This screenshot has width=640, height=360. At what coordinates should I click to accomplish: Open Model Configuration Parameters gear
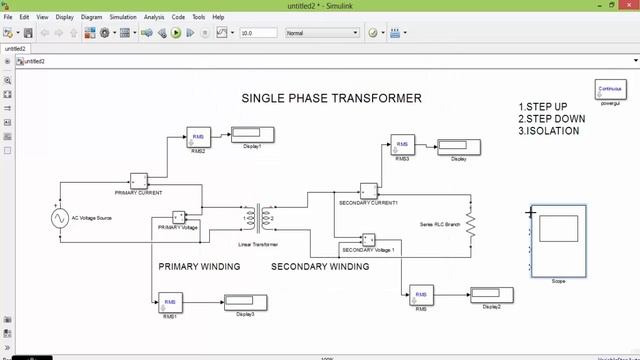click(x=104, y=33)
